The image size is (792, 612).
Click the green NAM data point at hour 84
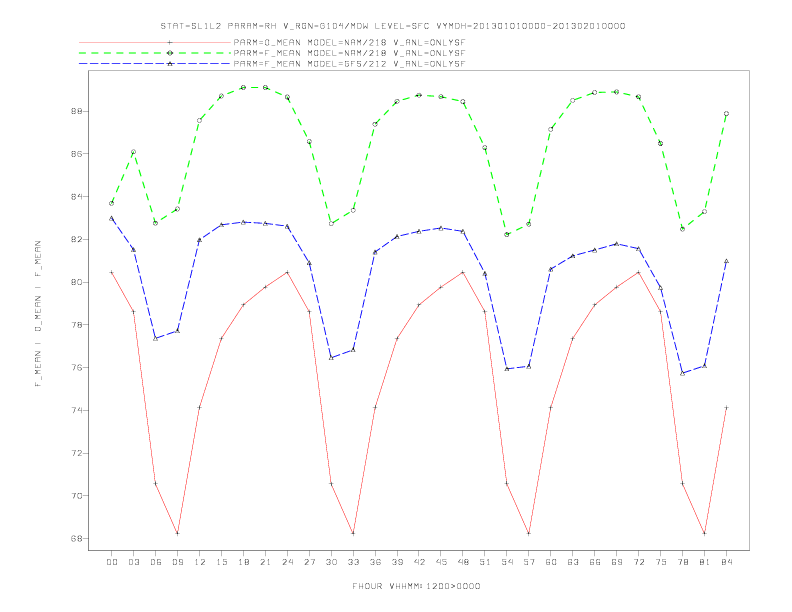726,114
